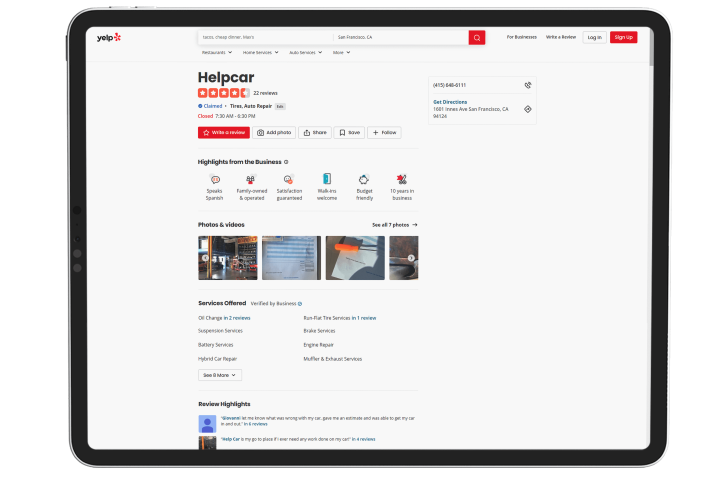Click the Tires, Auto Repair category text
The image size is (713, 480).
tap(251, 106)
